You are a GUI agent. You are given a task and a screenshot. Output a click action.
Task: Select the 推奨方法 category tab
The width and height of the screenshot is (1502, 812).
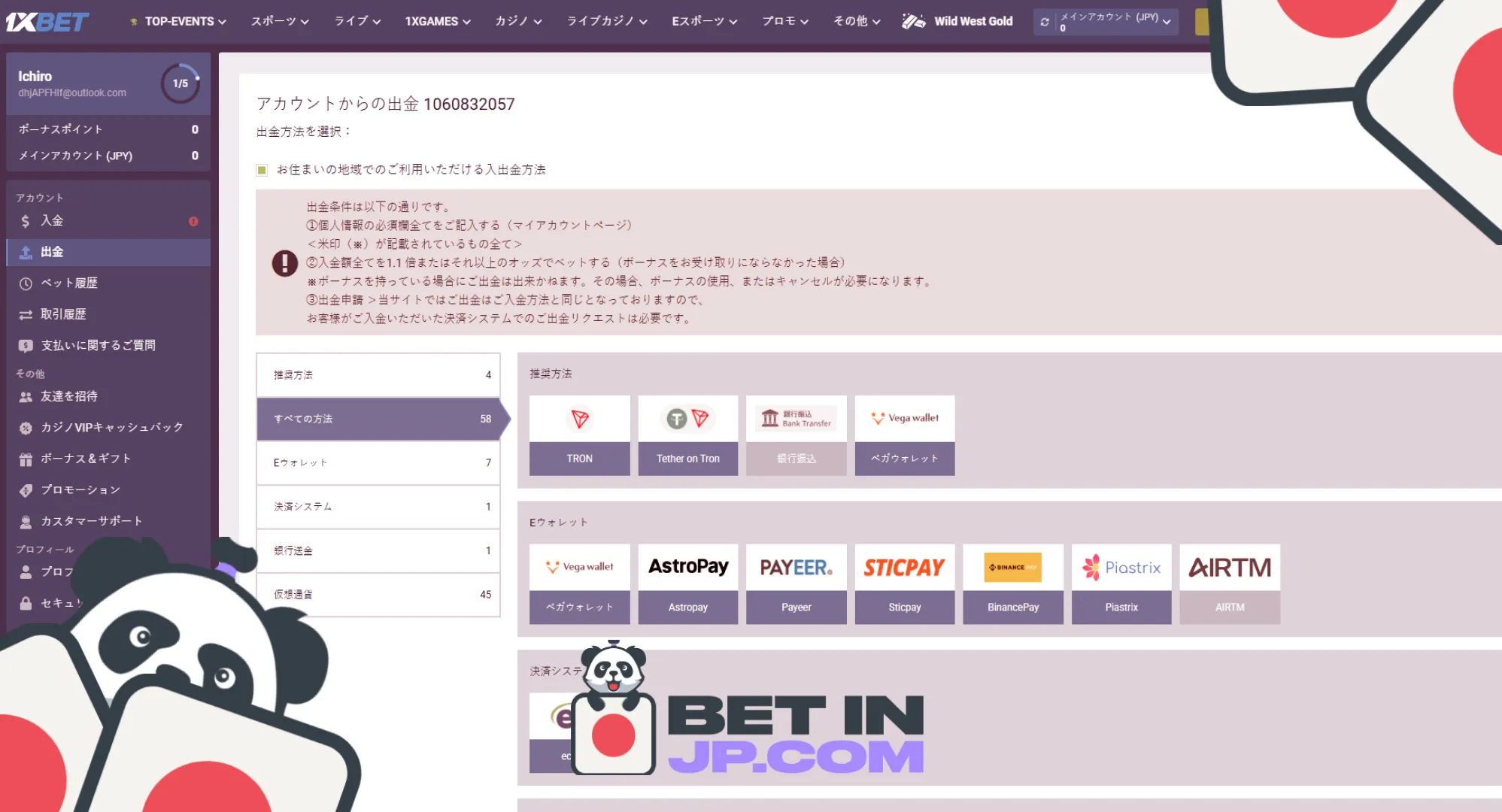point(378,375)
